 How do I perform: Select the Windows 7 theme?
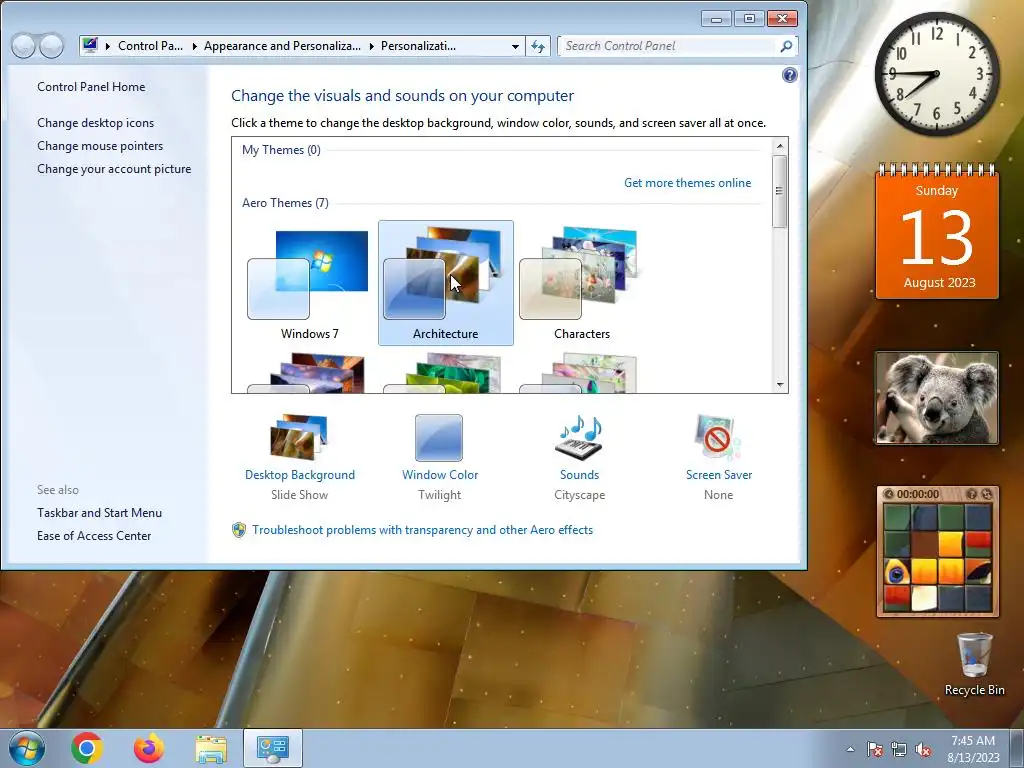coord(309,284)
